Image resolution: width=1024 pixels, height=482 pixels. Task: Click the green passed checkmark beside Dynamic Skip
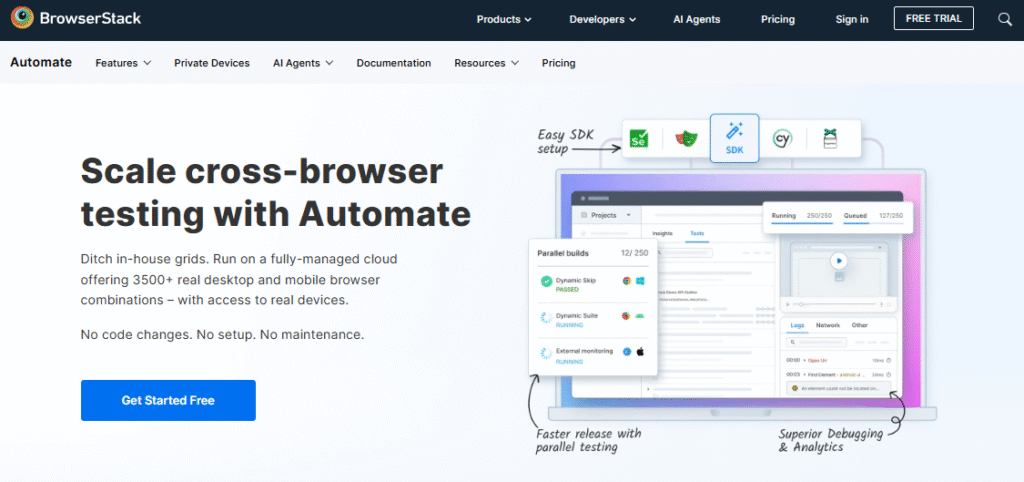tap(546, 282)
